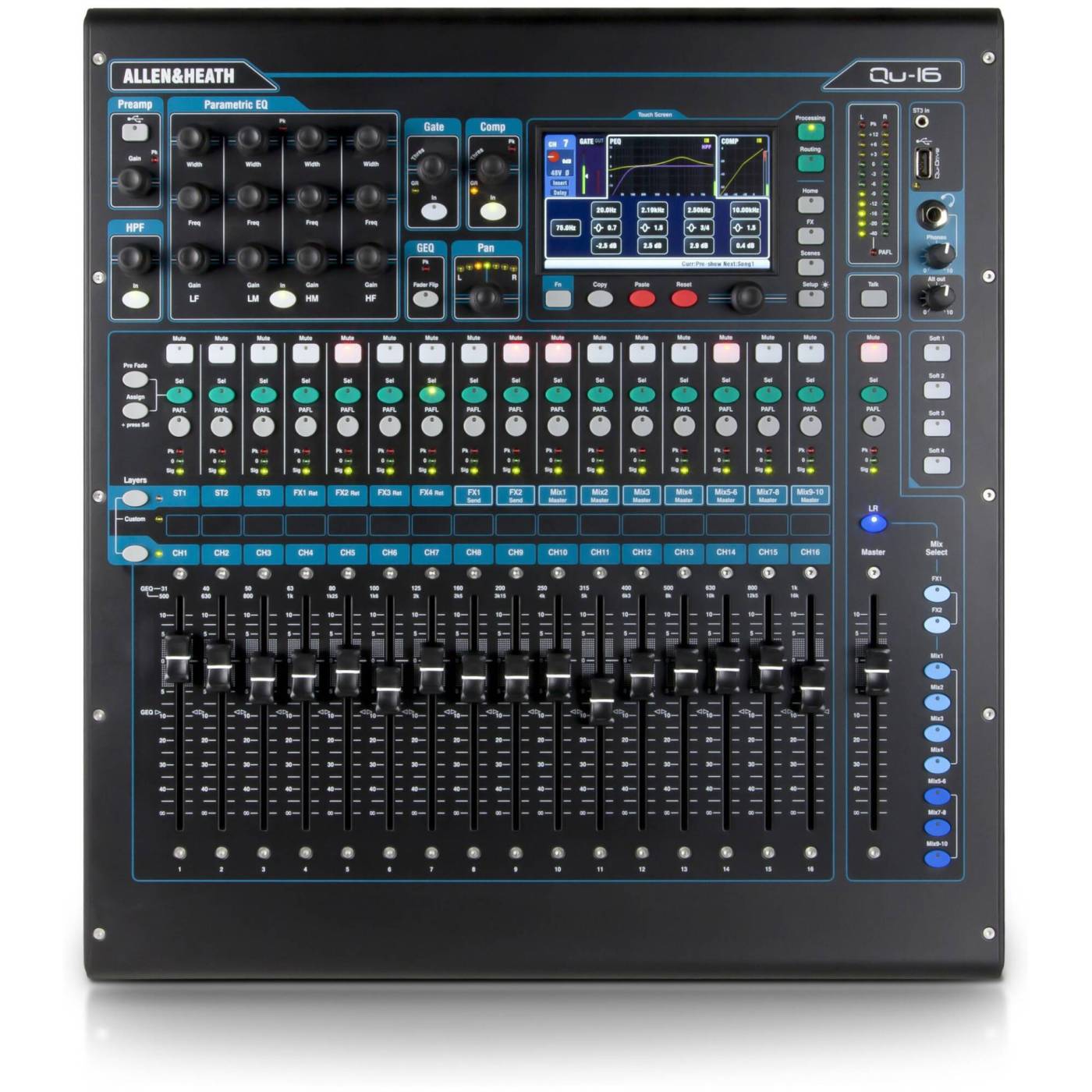The height and width of the screenshot is (1092, 1092).
Task: Toggle the Gate In switch
Action: [x=434, y=211]
